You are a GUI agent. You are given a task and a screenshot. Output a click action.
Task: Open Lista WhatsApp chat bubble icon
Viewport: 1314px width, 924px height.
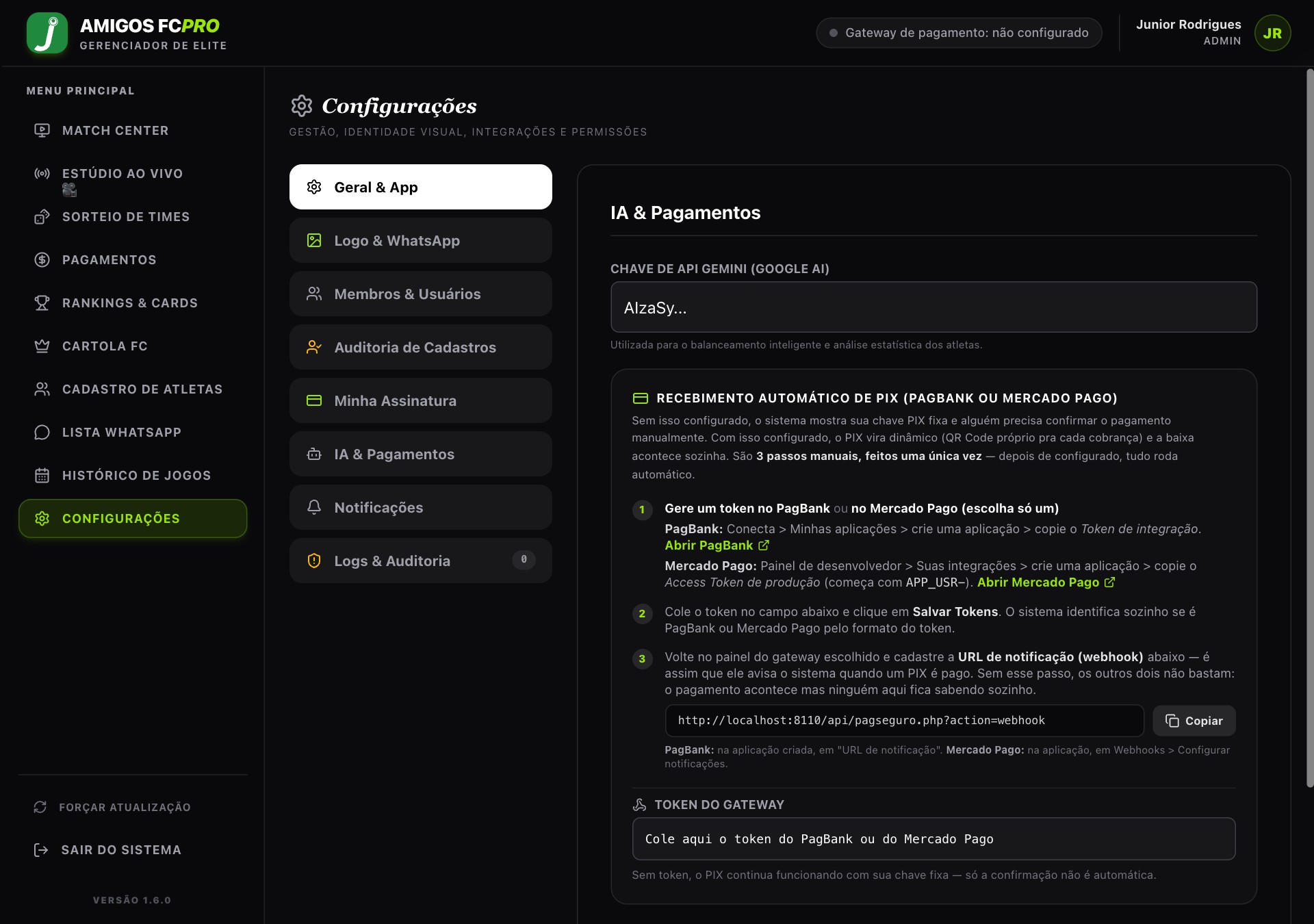[42, 433]
